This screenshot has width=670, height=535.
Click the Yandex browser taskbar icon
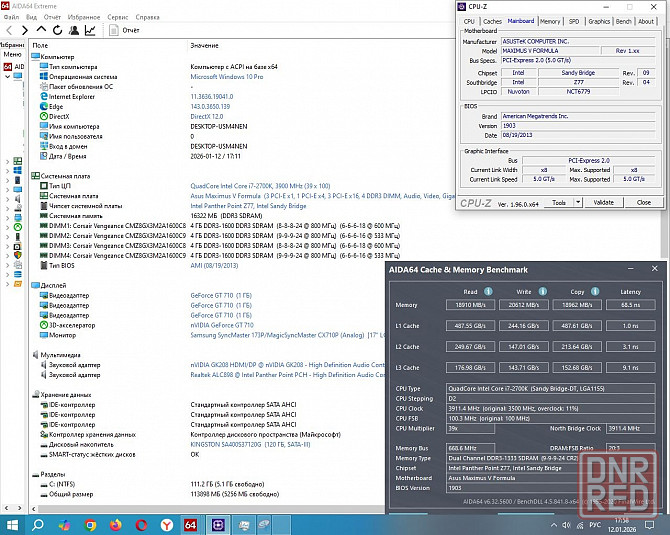click(165, 524)
